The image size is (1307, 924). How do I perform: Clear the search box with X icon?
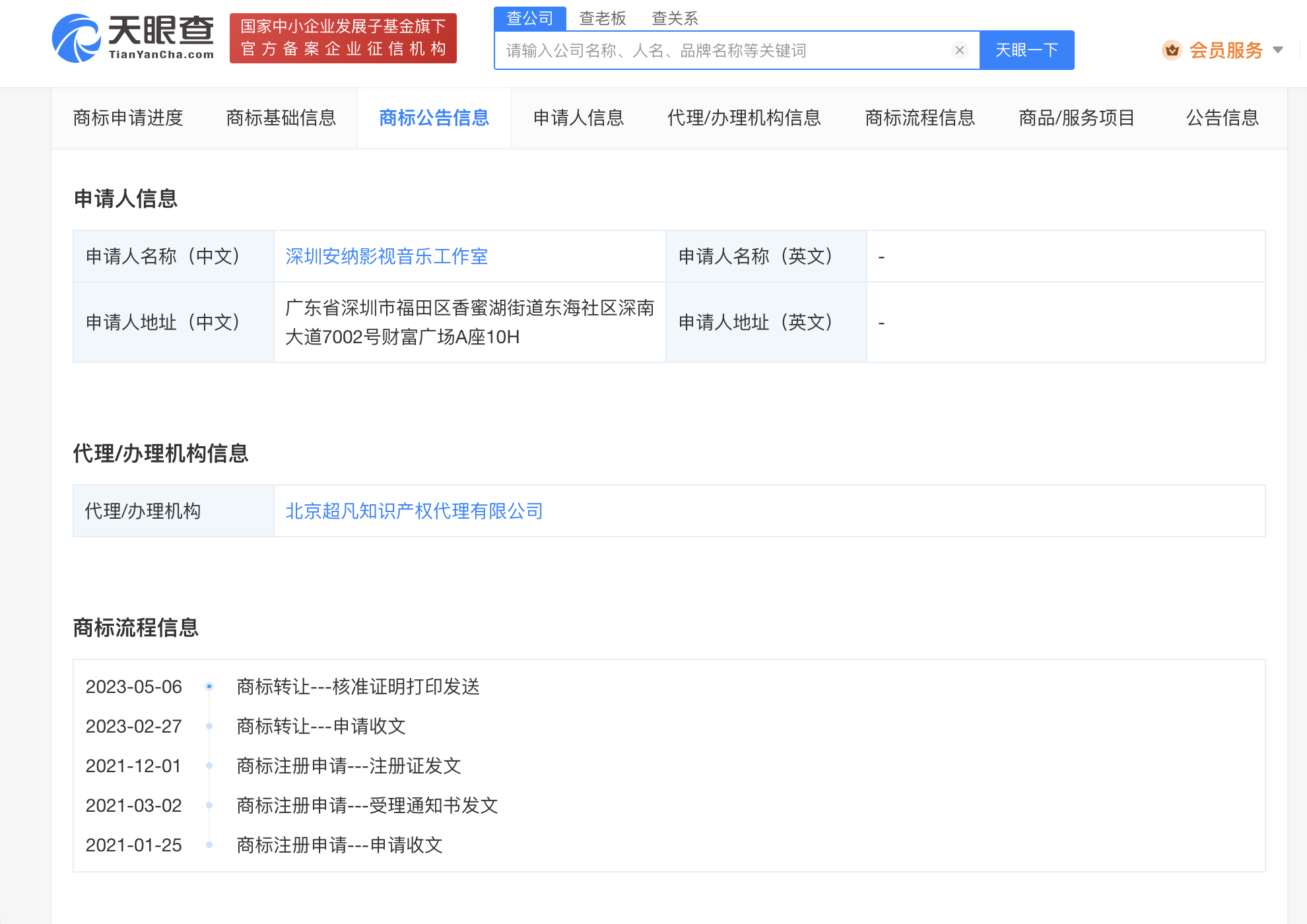point(960,50)
